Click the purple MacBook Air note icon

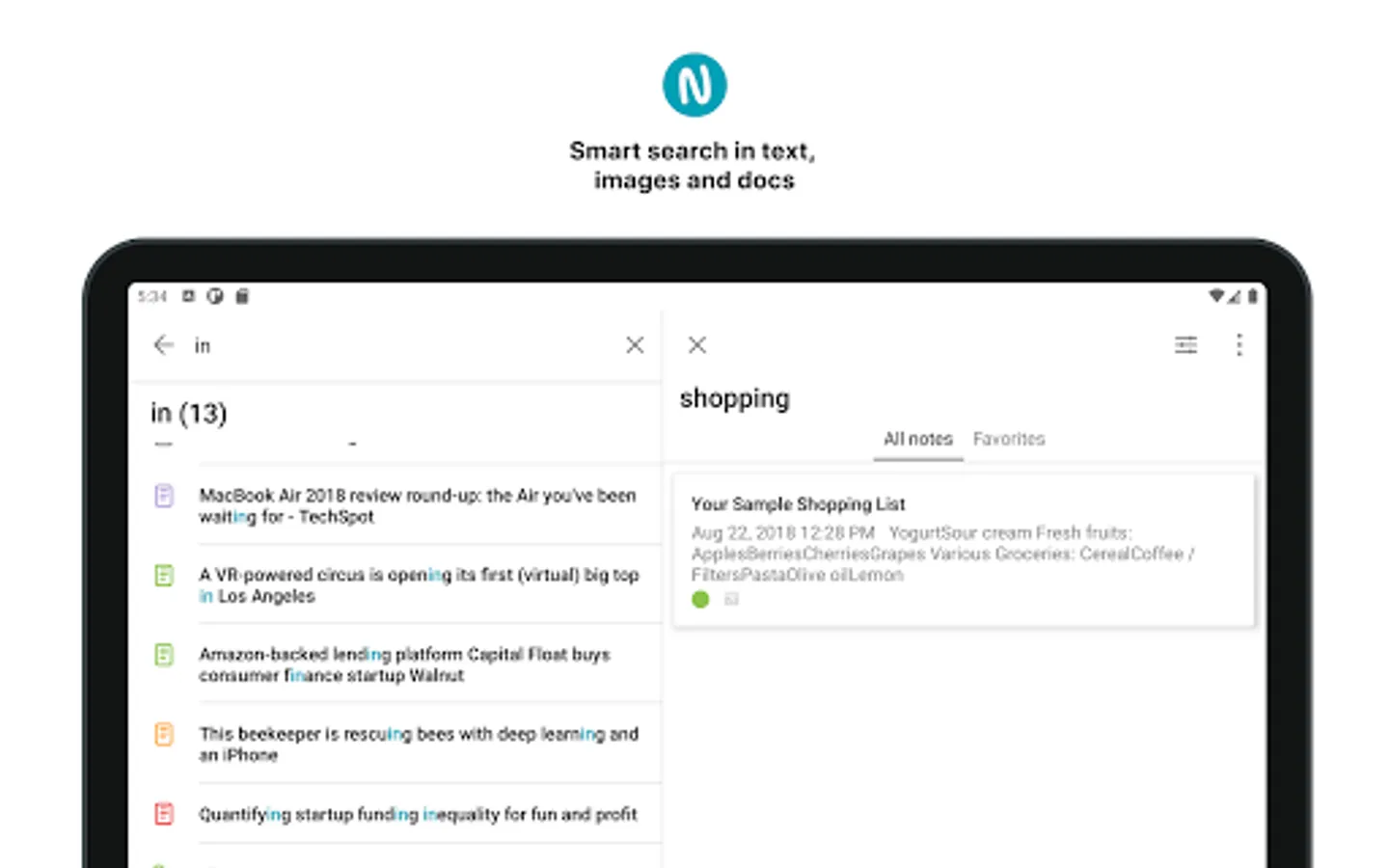click(164, 496)
